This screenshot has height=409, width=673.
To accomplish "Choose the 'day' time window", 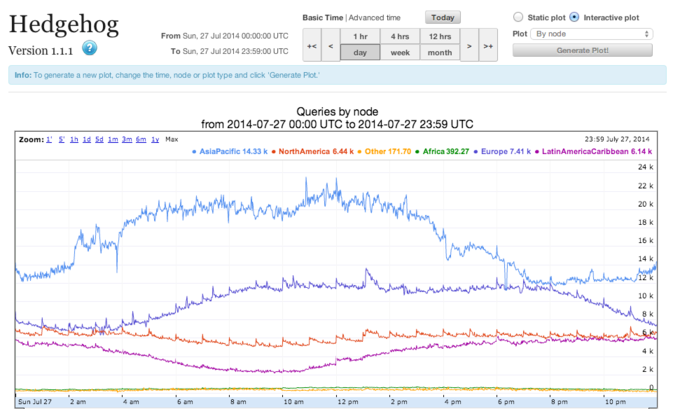I will 360,52.
